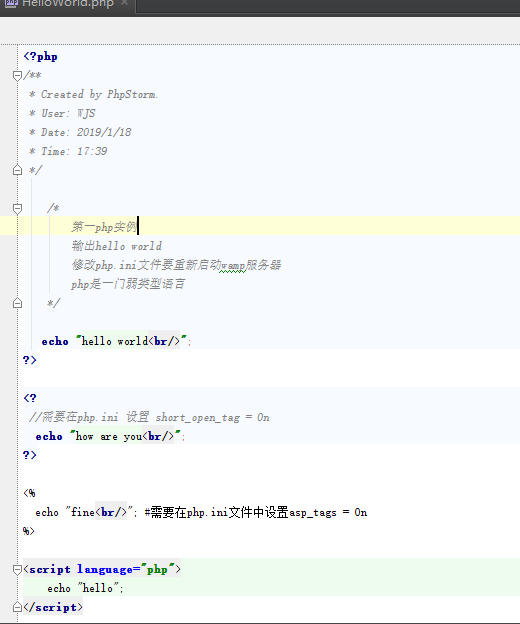Click the 'php是一门弱类型语言' comment line

(x=128, y=284)
